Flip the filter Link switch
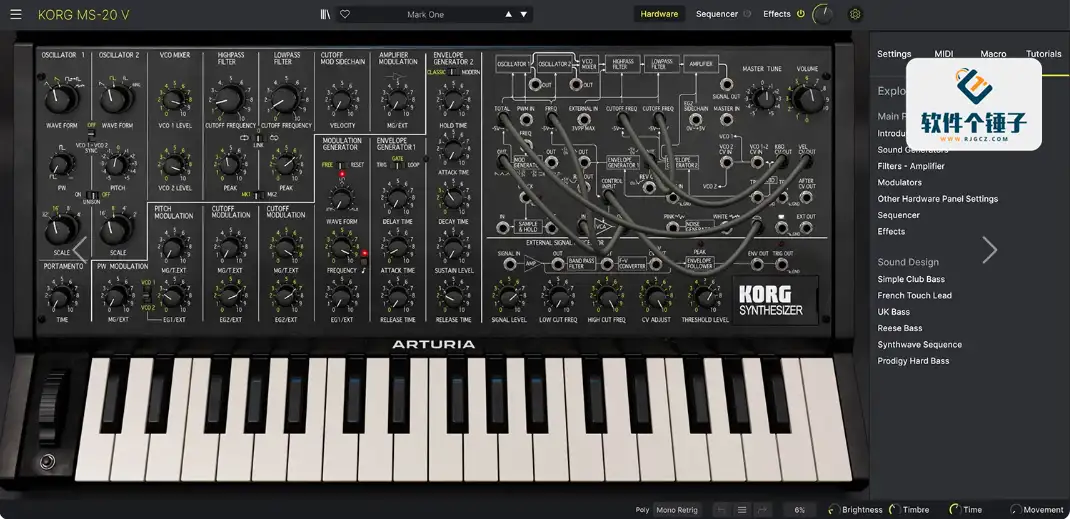 (x=258, y=138)
